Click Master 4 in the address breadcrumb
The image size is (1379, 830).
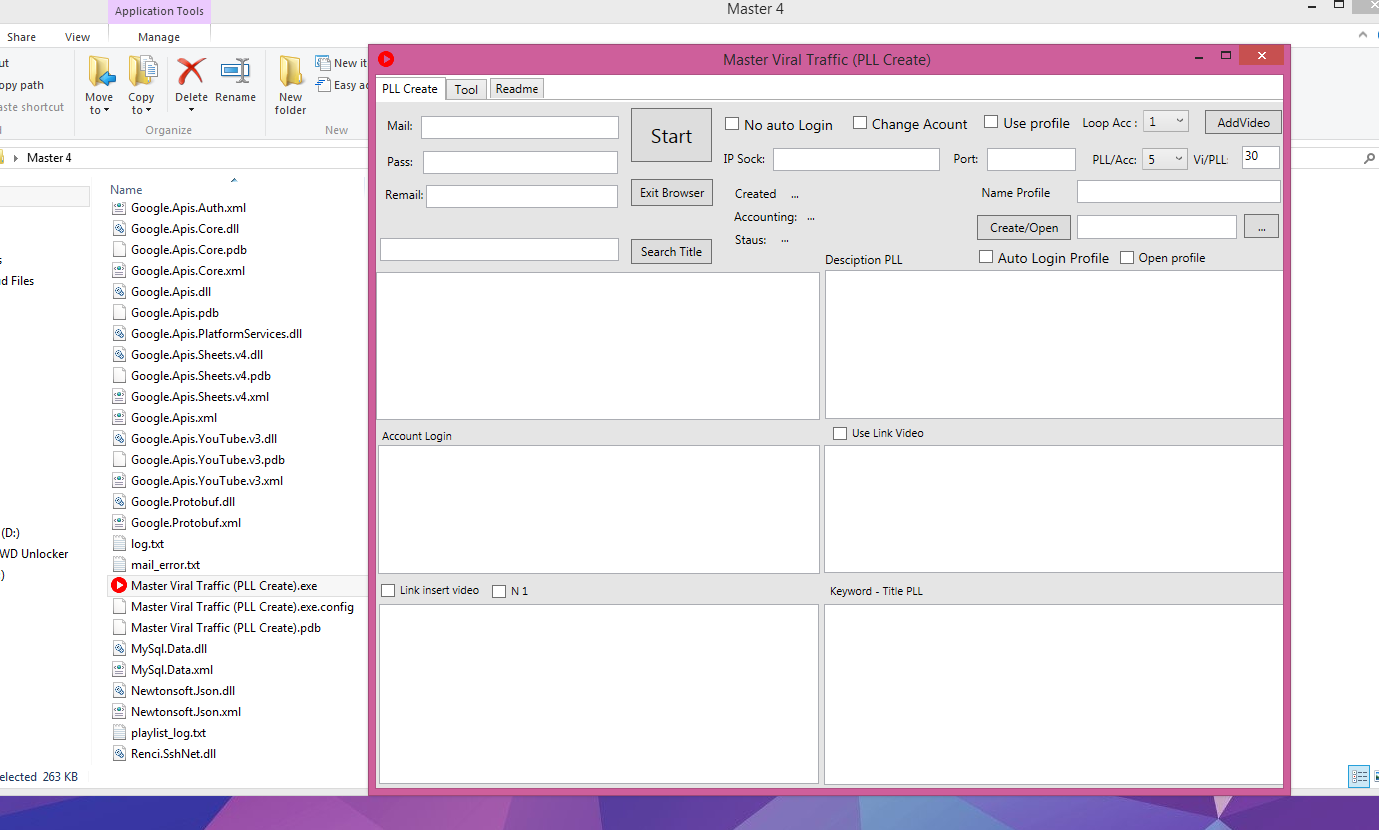49,158
